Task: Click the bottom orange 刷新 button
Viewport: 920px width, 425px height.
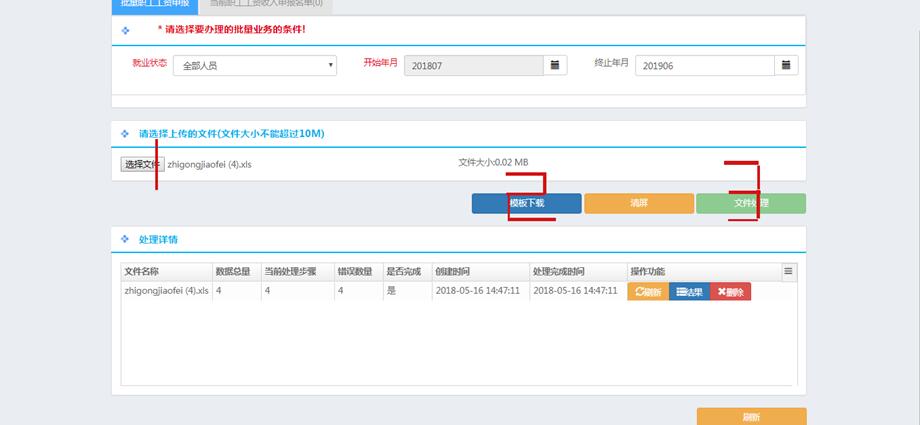Action: point(750,417)
